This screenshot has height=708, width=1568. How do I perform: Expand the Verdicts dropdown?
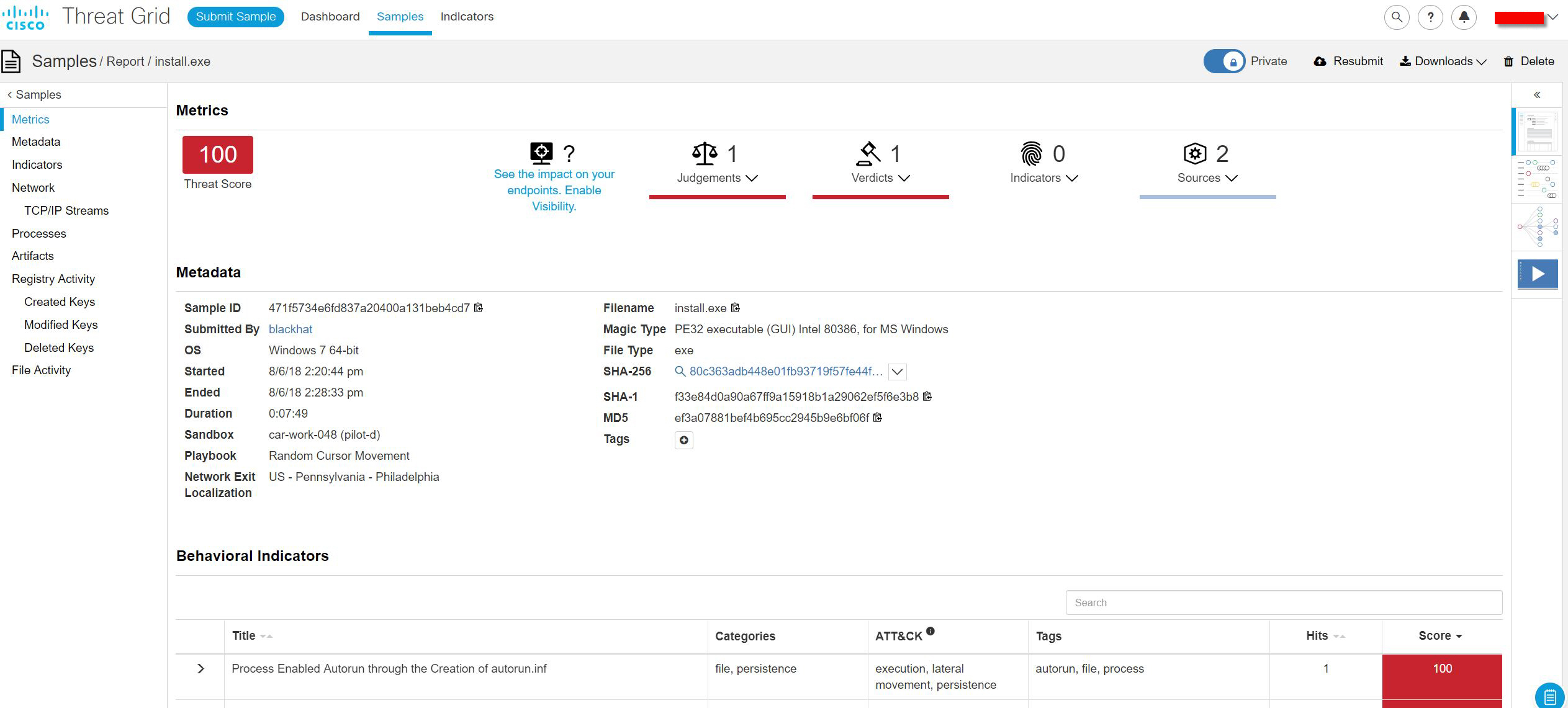pos(880,178)
